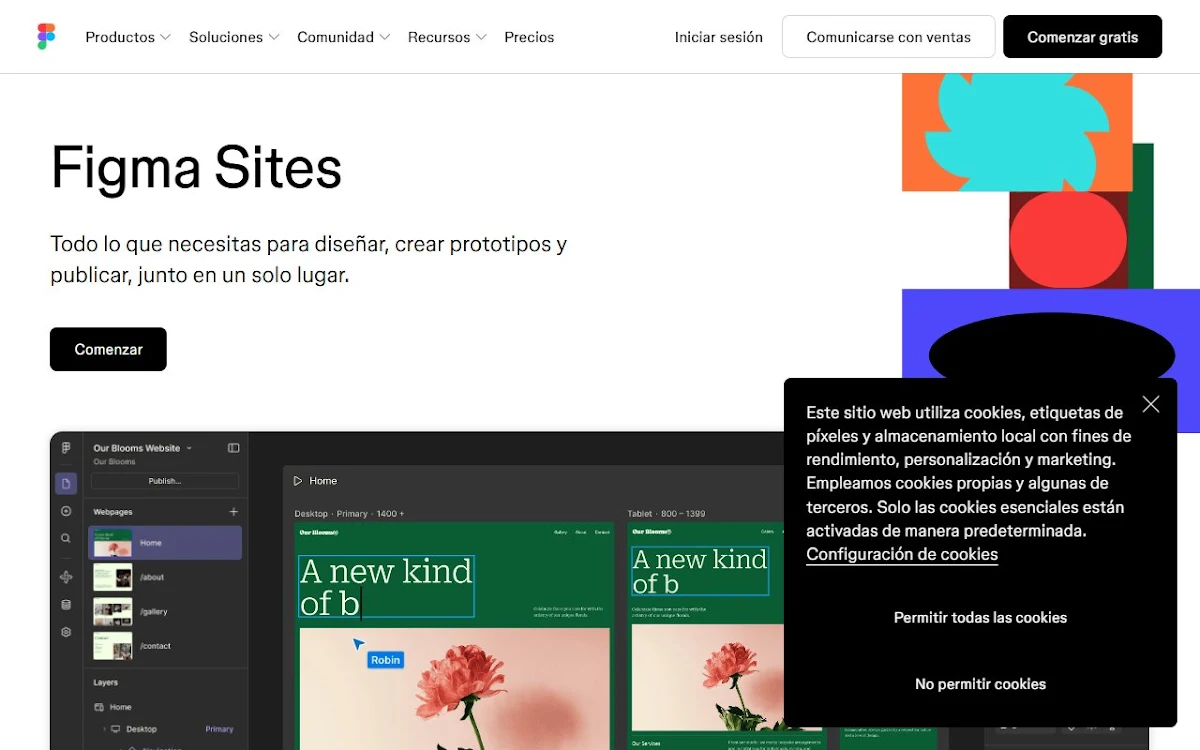Click the Figma logo in the header
The height and width of the screenshot is (750, 1200).
(46, 37)
